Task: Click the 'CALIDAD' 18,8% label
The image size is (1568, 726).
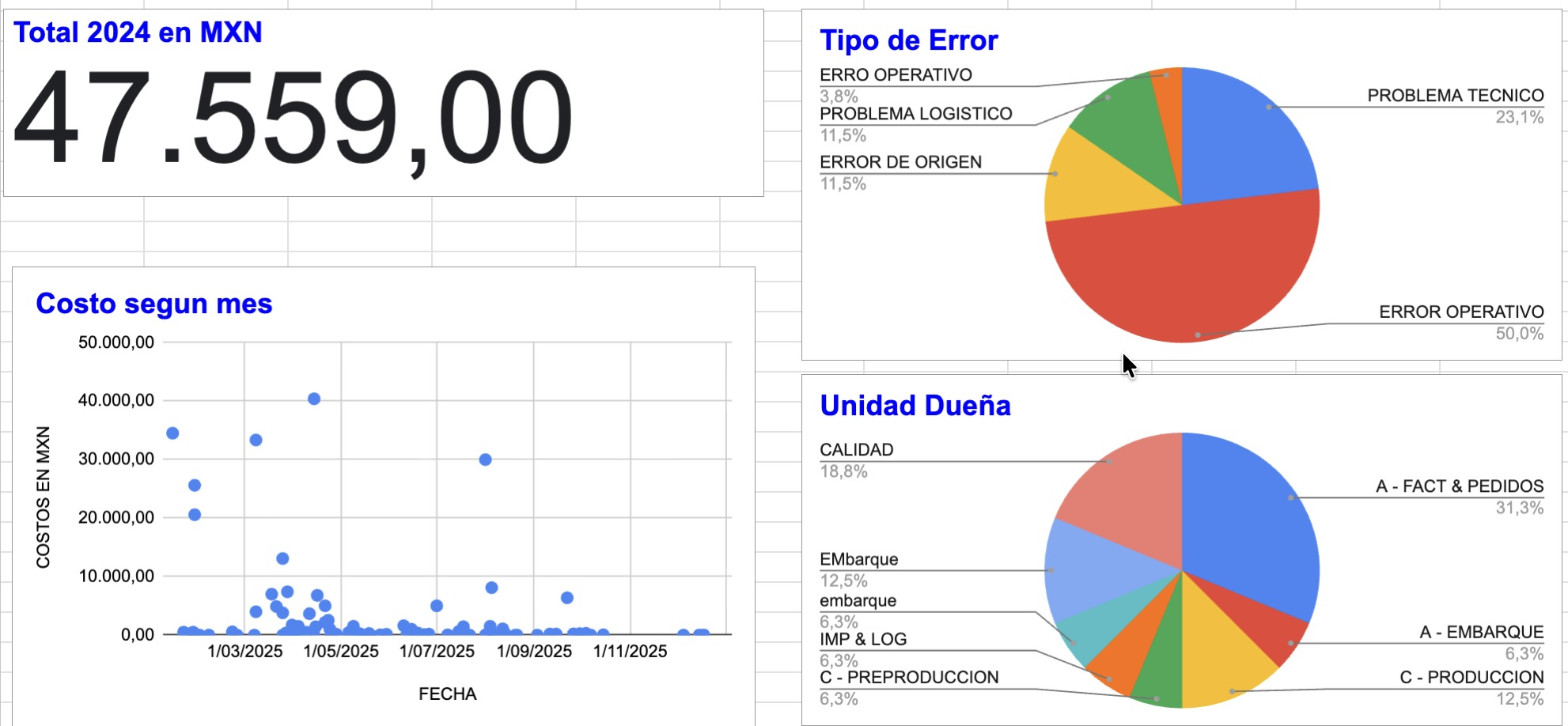Action: click(857, 450)
